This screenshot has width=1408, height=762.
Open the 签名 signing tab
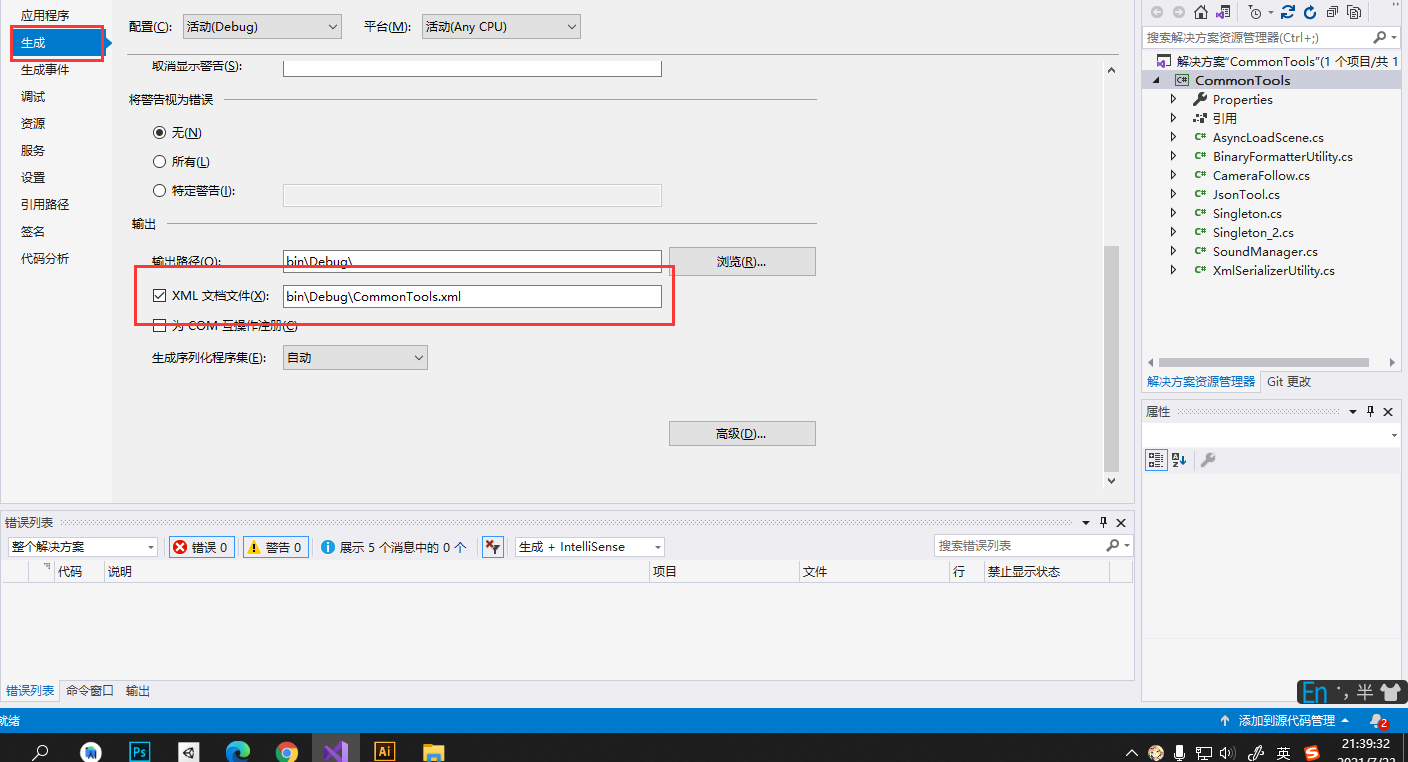pos(33,231)
